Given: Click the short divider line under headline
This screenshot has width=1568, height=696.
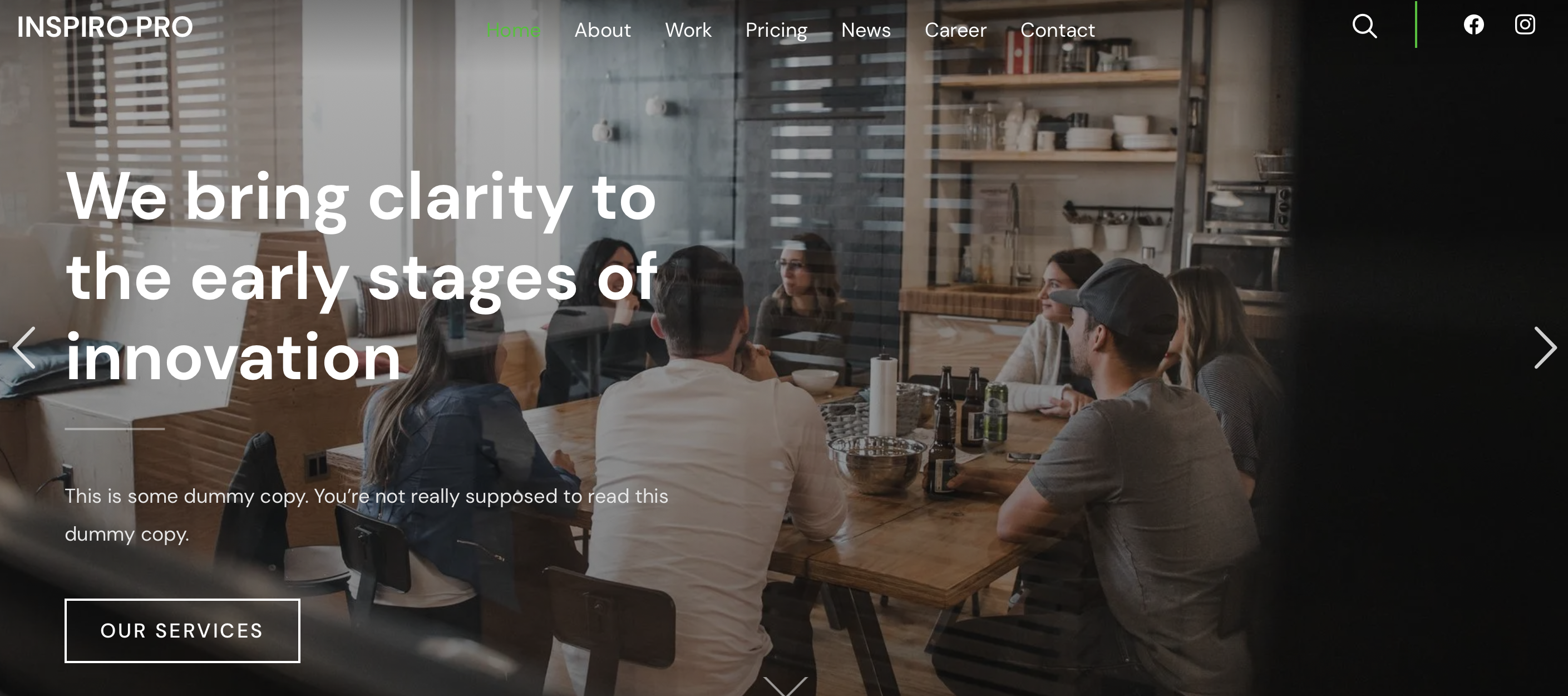Looking at the screenshot, I should [x=115, y=429].
